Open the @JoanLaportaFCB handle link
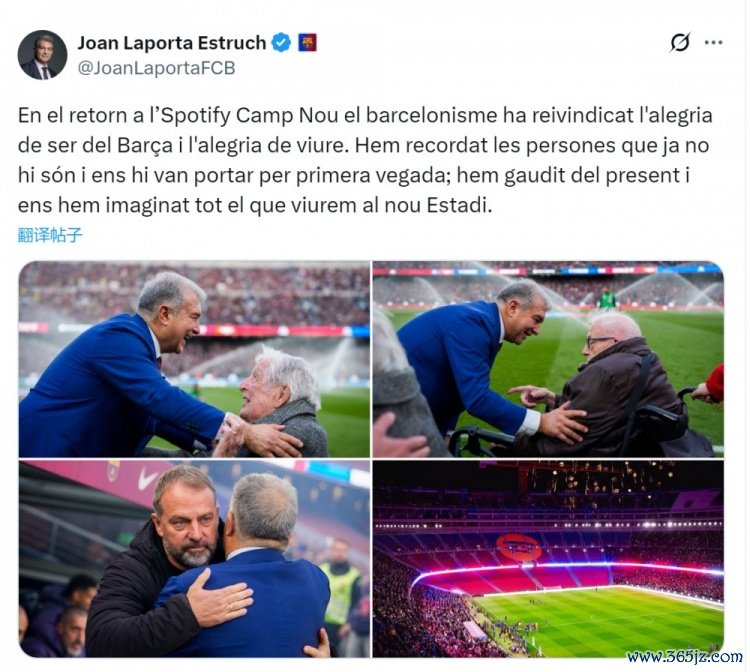Image resolution: width=750 pixels, height=672 pixels. pyautogui.click(x=156, y=68)
